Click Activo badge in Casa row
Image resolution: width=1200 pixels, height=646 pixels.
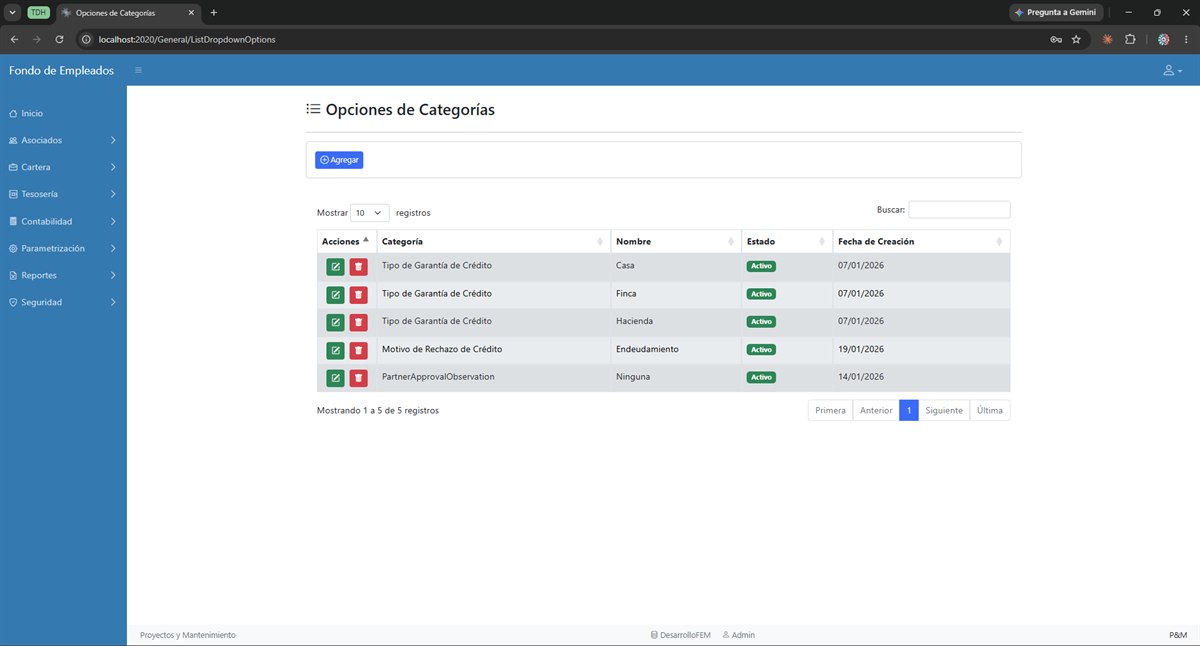click(761, 266)
